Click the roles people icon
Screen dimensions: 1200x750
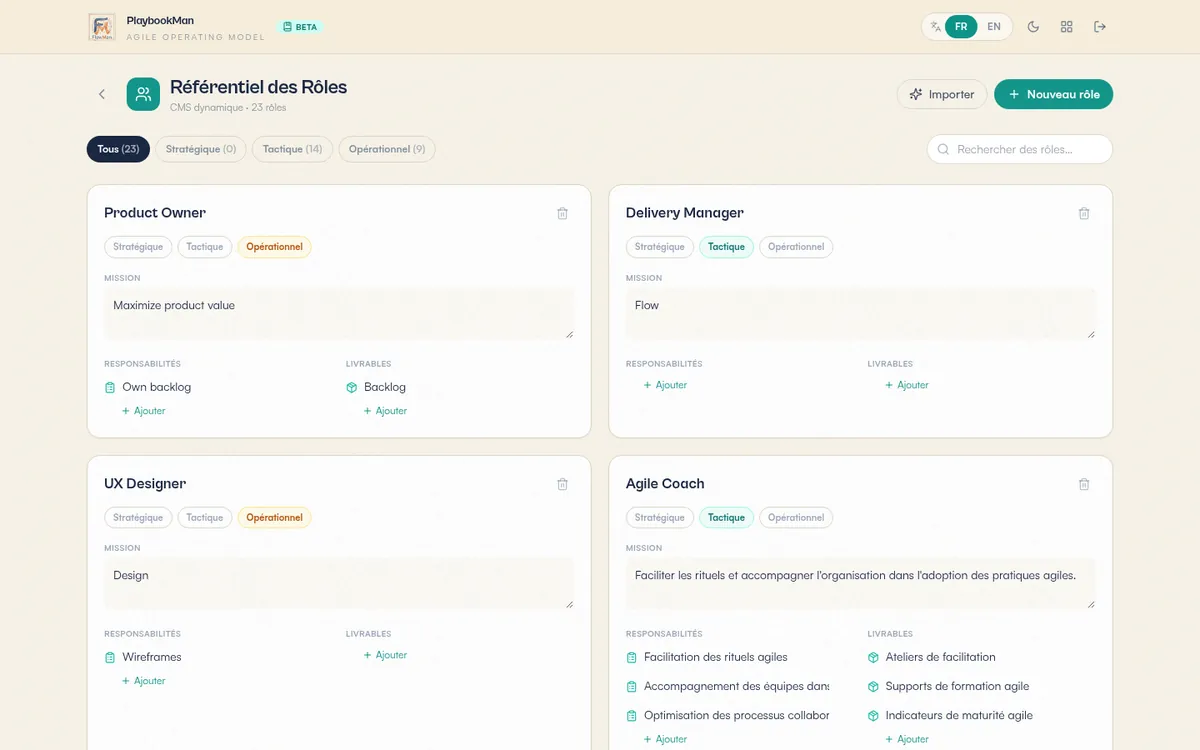[143, 94]
